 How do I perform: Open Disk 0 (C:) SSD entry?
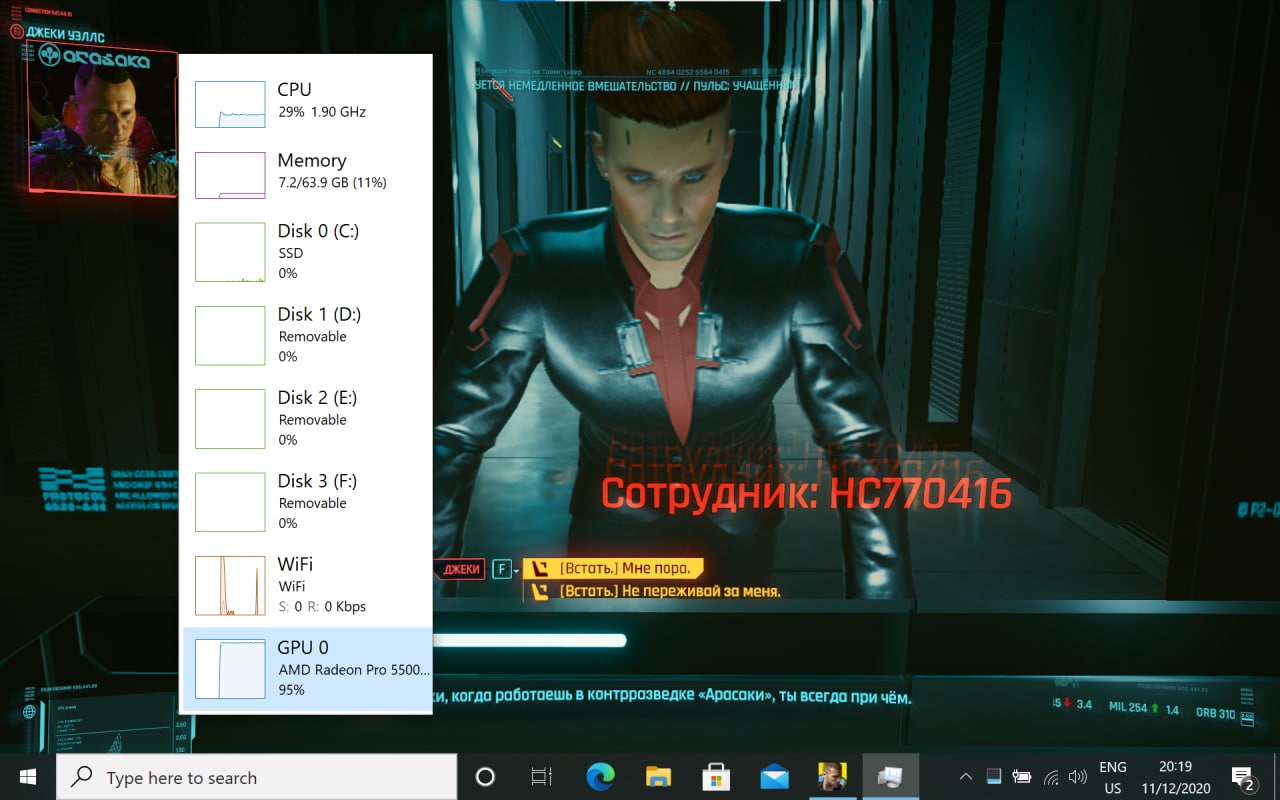click(x=307, y=252)
